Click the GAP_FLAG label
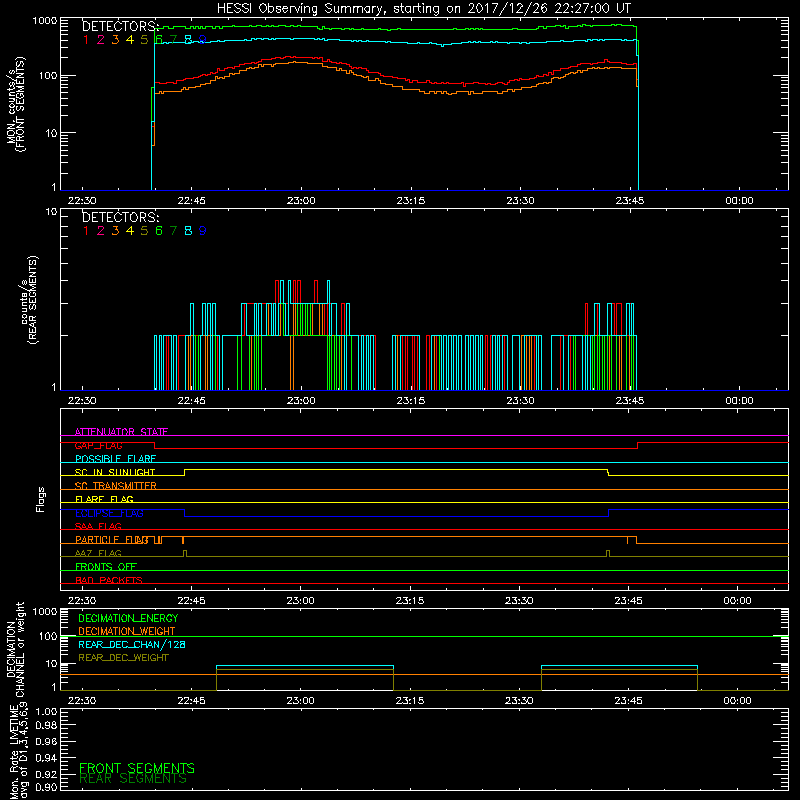Image resolution: width=800 pixels, height=800 pixels. (x=98, y=445)
